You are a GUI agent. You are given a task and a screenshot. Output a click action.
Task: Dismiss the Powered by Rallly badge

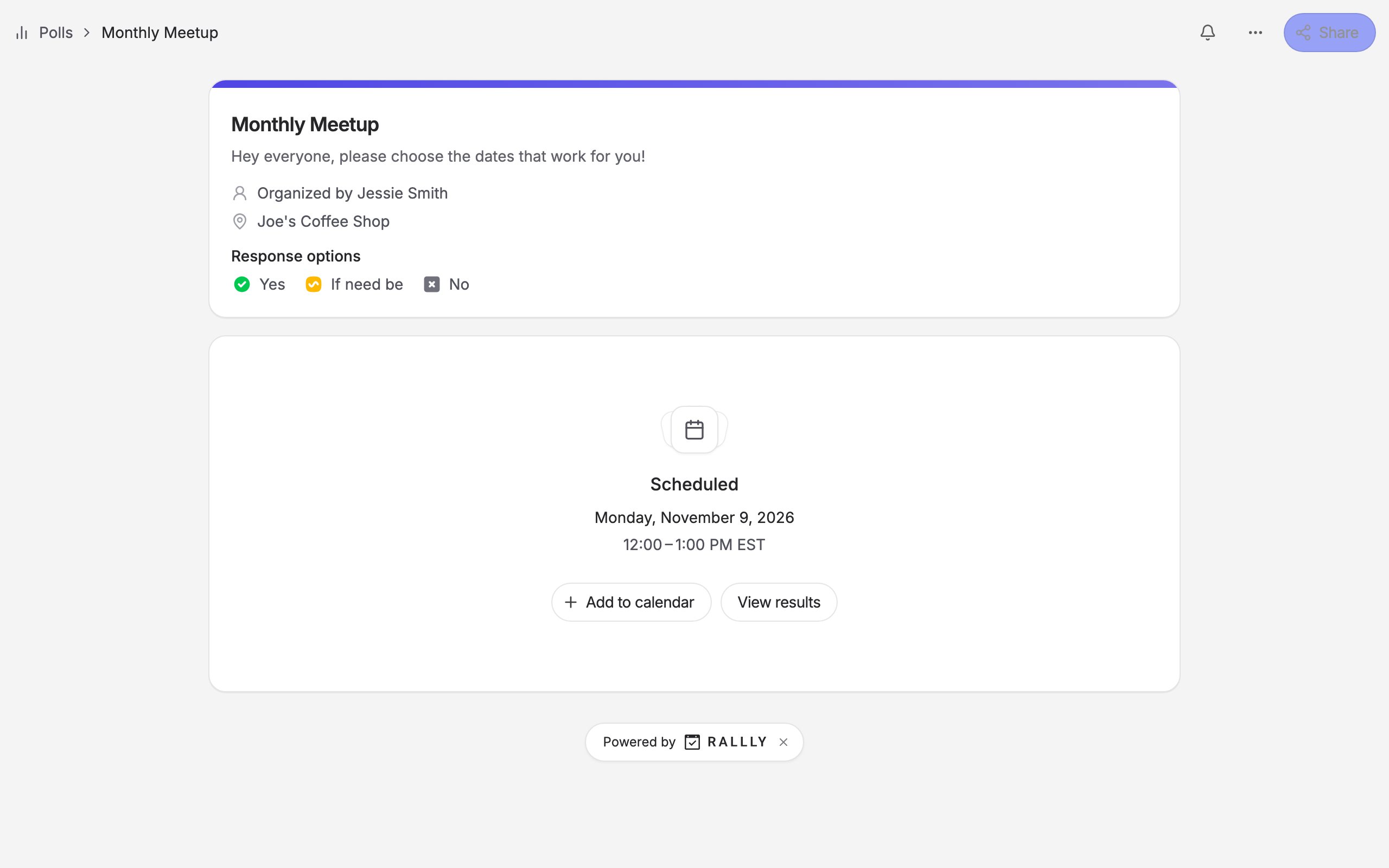point(783,742)
